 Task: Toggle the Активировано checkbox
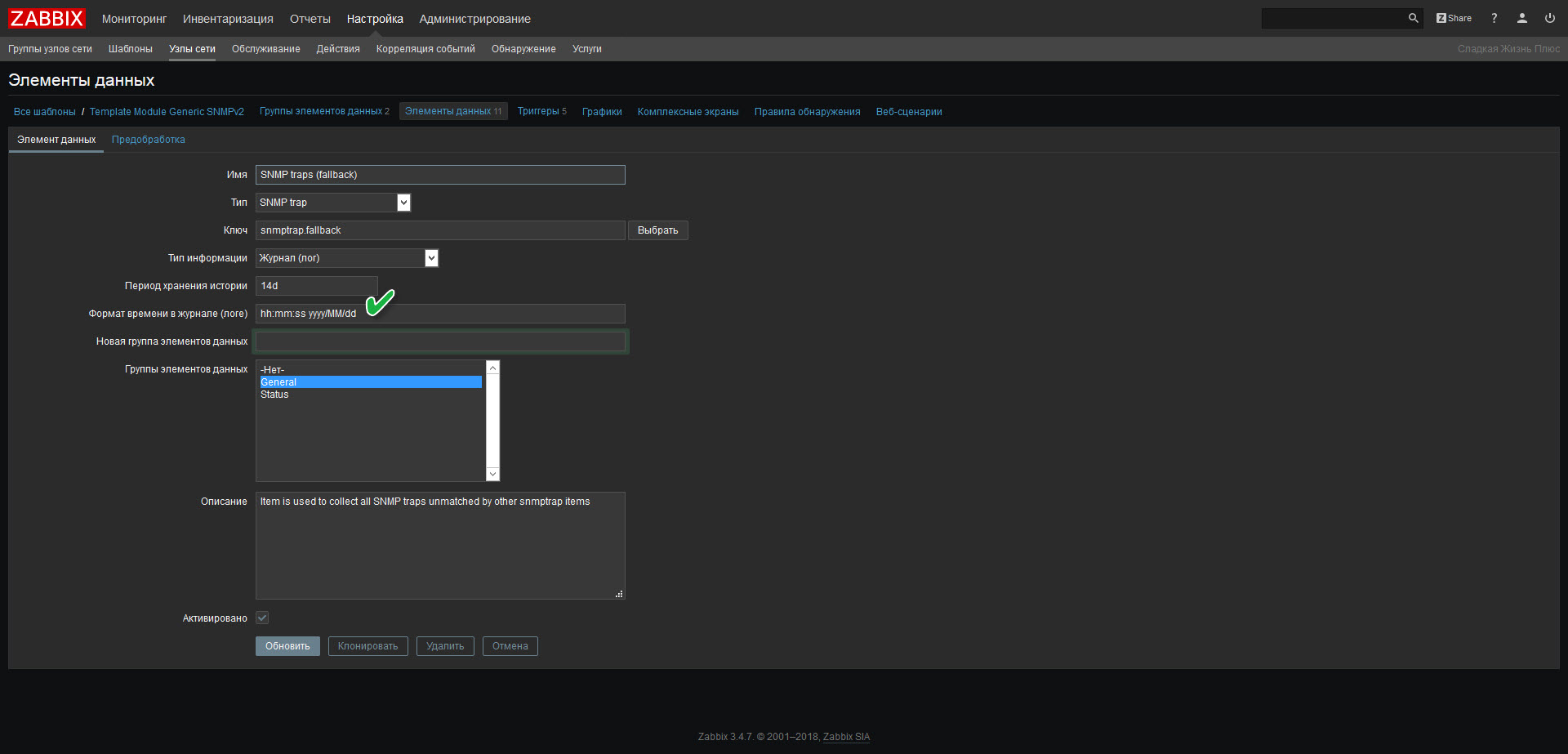tap(262, 618)
